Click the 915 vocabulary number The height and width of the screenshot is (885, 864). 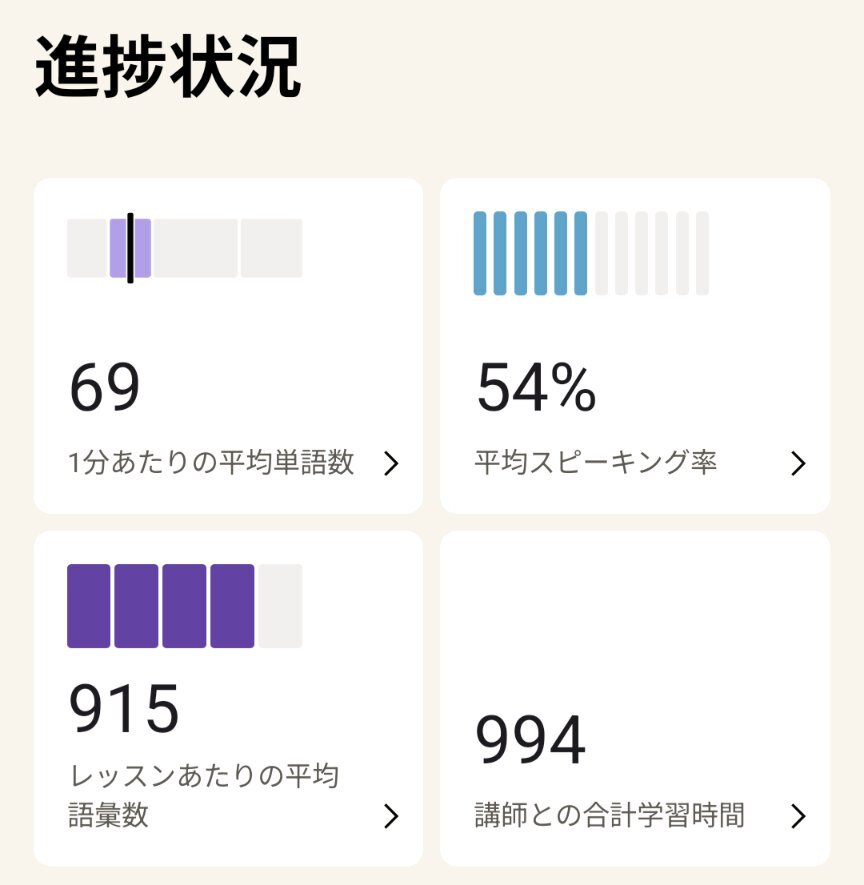(x=124, y=709)
